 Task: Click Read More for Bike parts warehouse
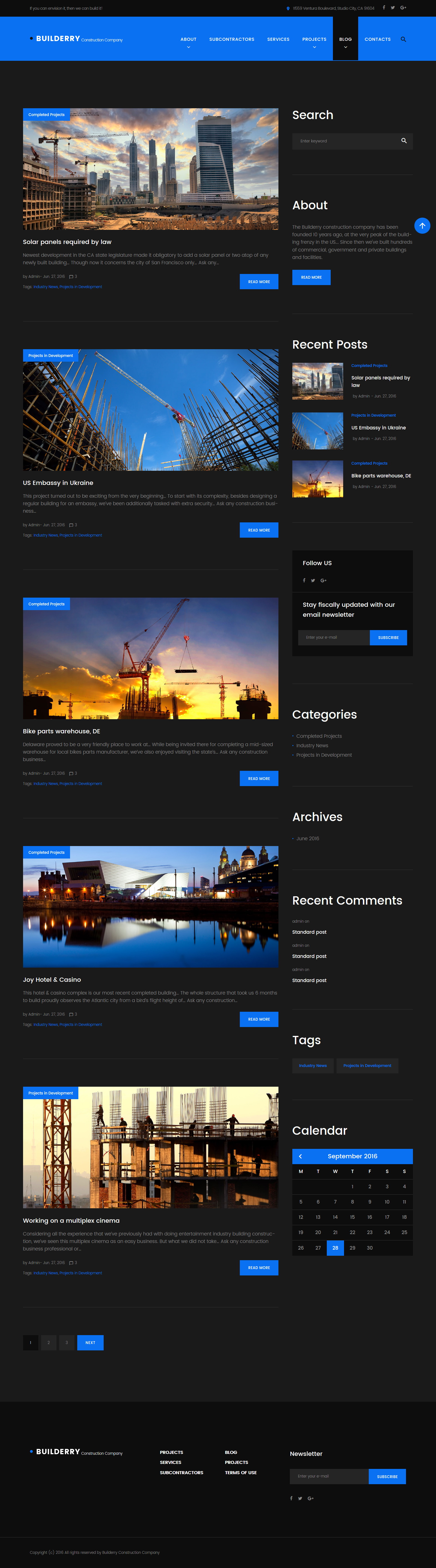259,779
